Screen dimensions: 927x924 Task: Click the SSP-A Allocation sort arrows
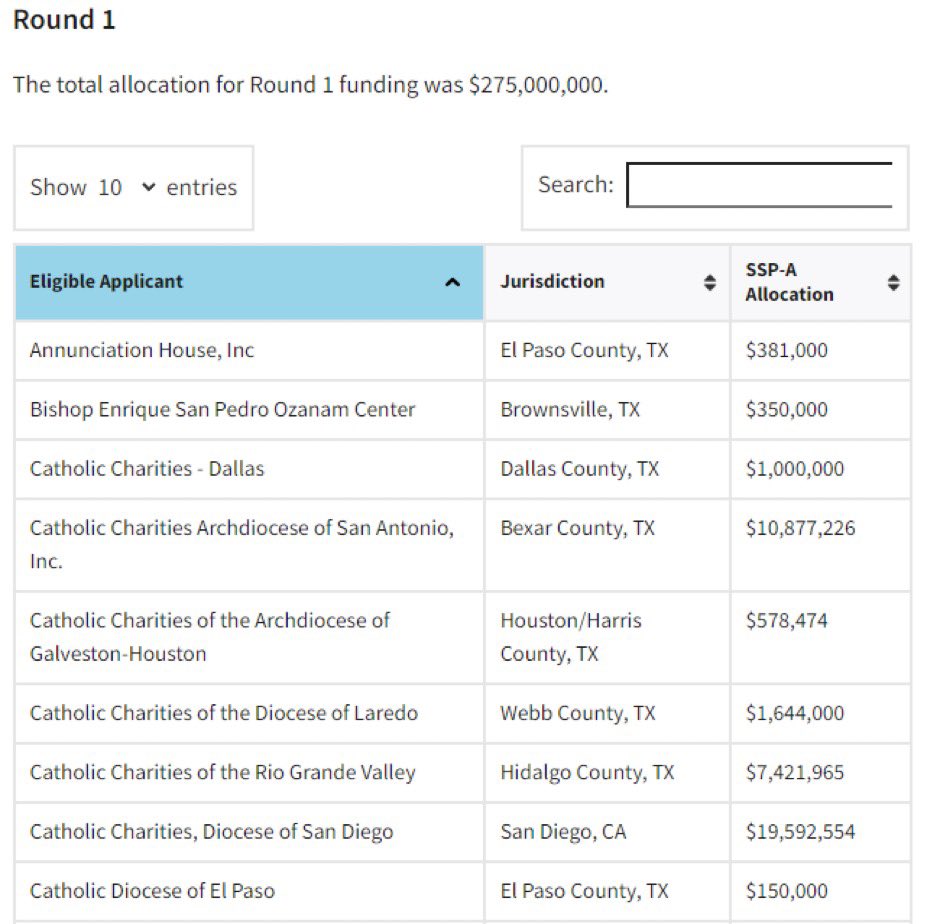tap(893, 283)
